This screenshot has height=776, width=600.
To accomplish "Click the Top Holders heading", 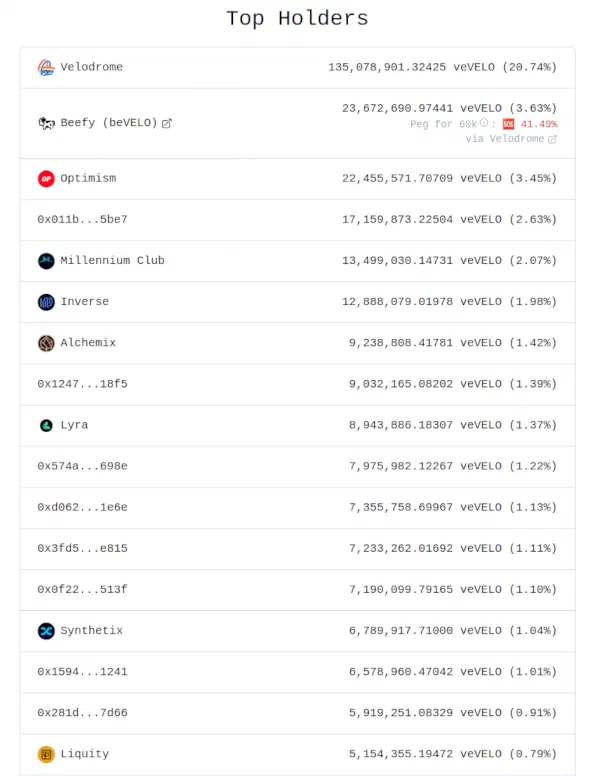I will pos(298,19).
